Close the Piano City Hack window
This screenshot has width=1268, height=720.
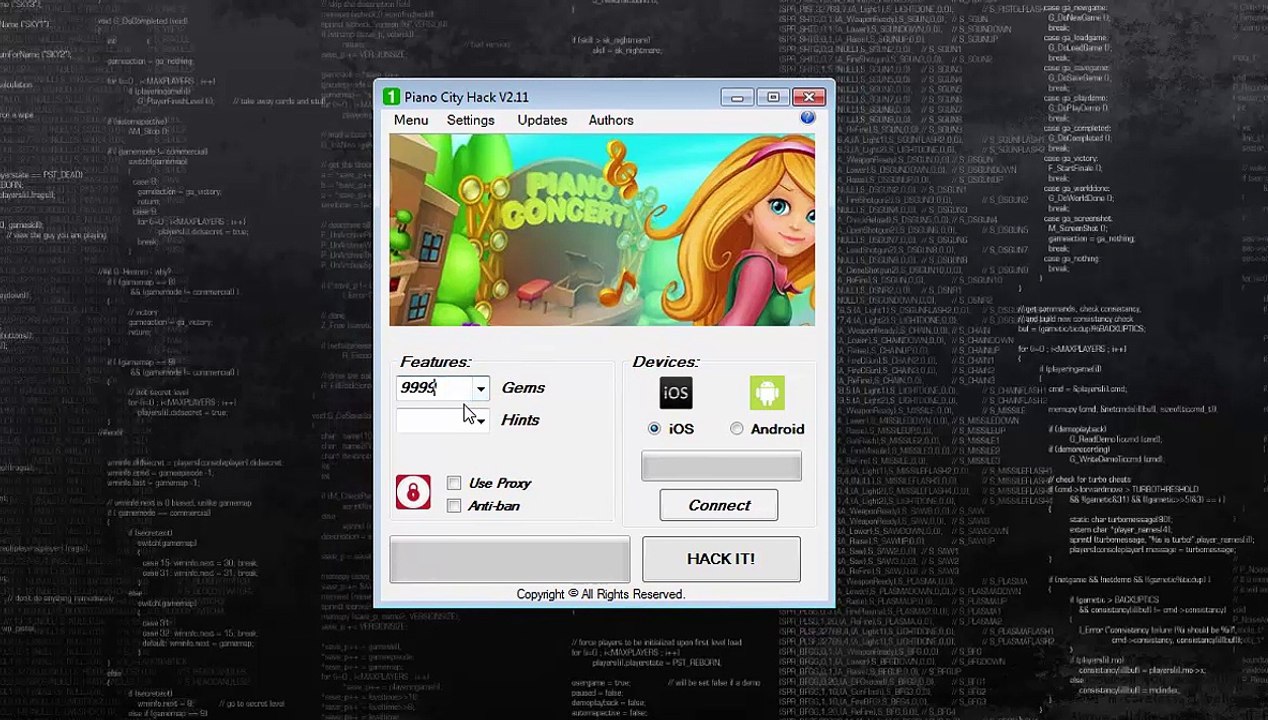pos(808,97)
